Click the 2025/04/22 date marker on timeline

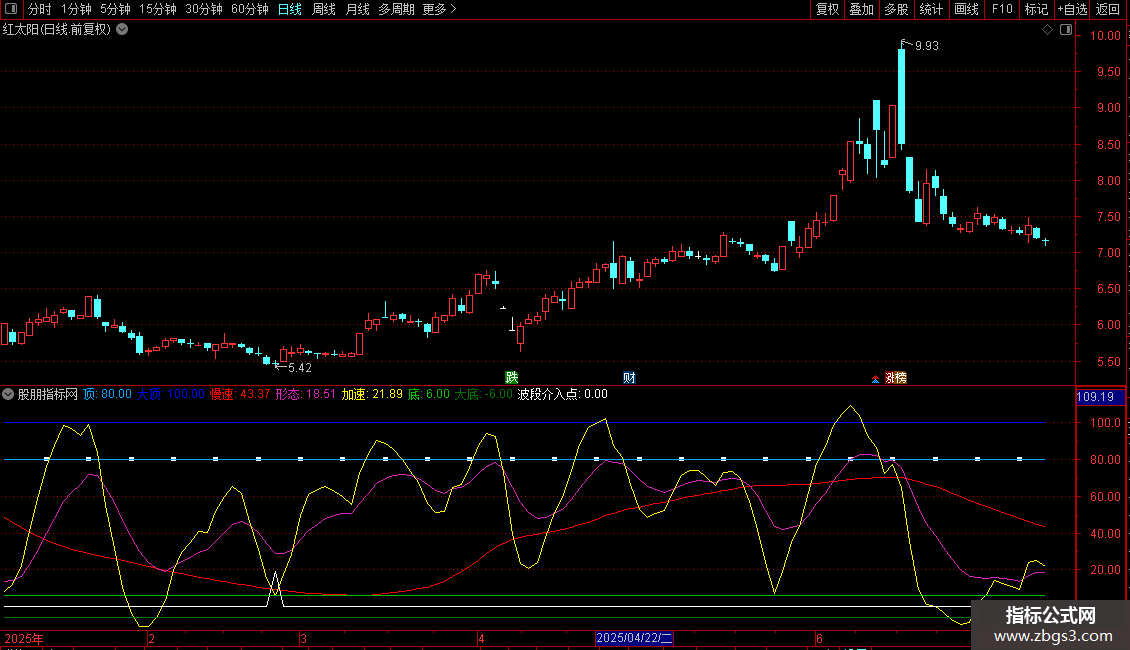click(x=635, y=638)
